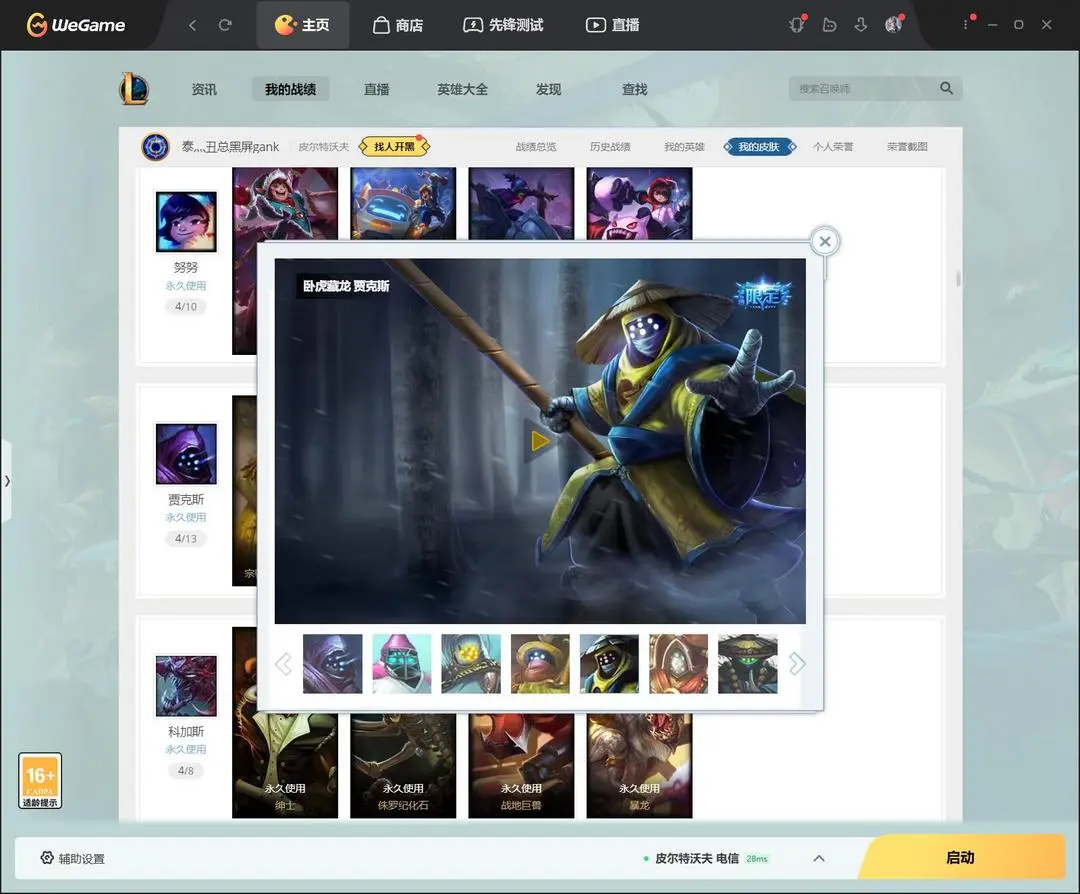
Task: Open the 暴龙 skin card
Action: click(x=639, y=765)
